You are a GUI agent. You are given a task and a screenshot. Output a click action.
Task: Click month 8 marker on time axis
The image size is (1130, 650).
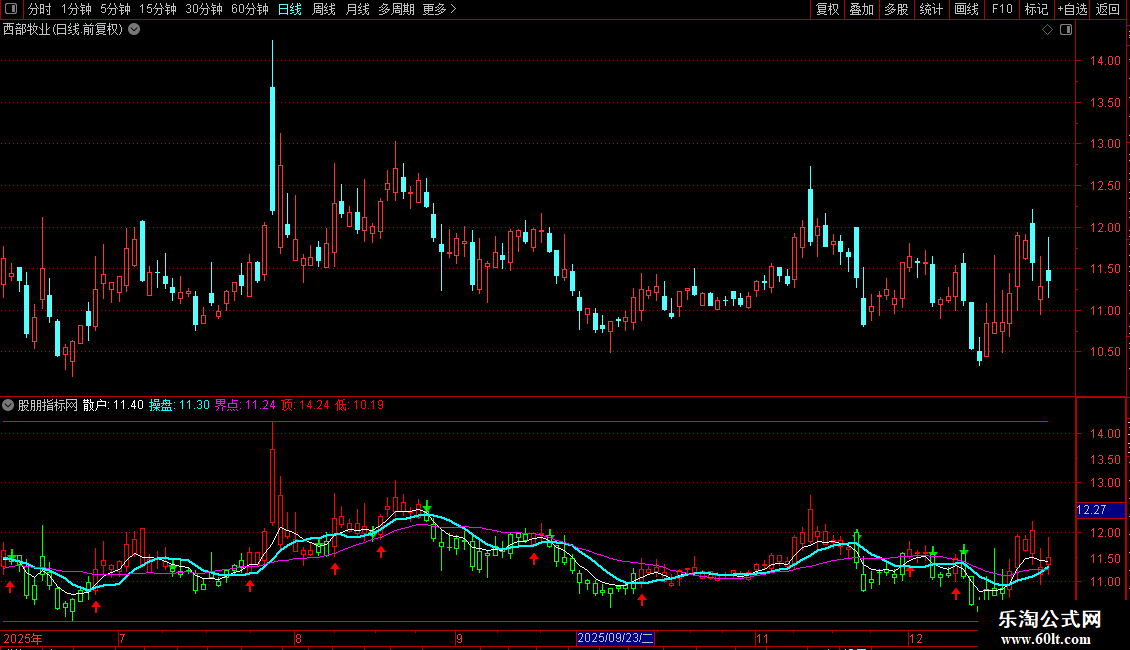point(298,638)
